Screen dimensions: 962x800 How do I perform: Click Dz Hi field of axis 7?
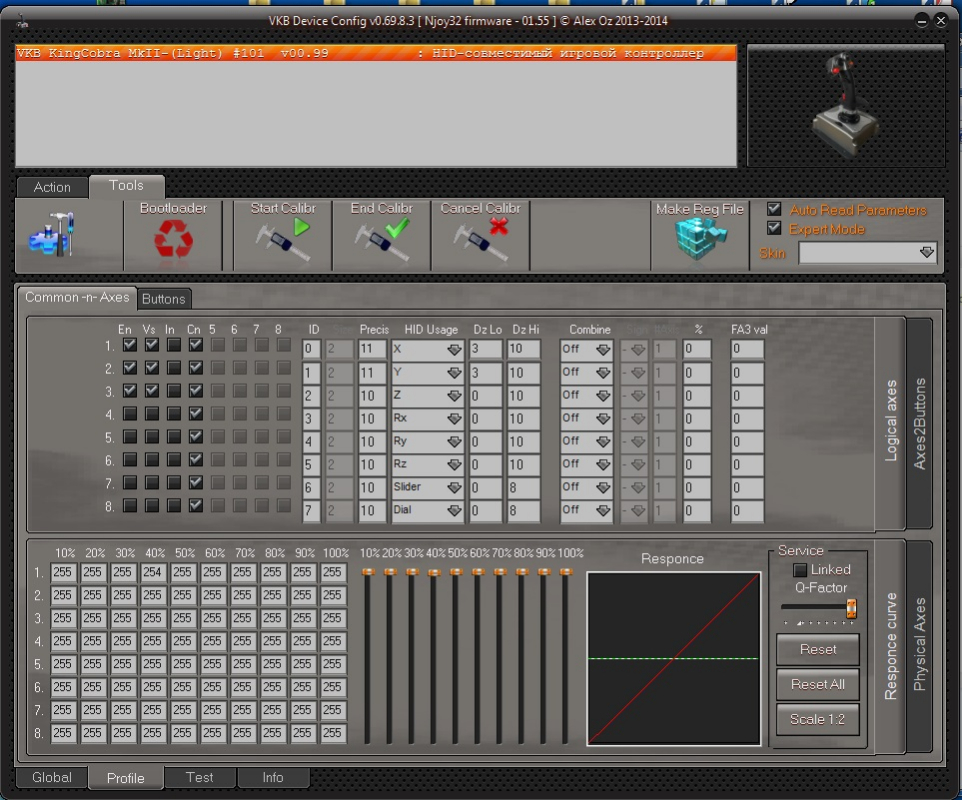point(523,487)
